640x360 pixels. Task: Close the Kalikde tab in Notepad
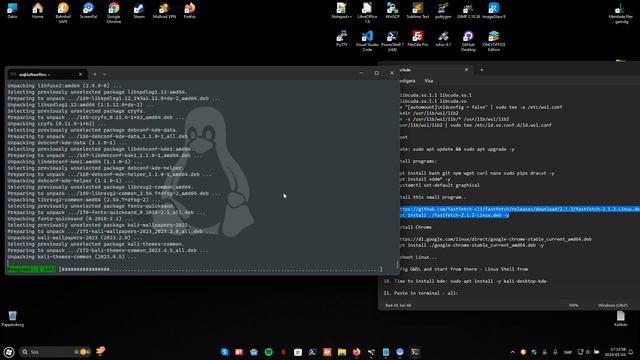(x=466, y=70)
